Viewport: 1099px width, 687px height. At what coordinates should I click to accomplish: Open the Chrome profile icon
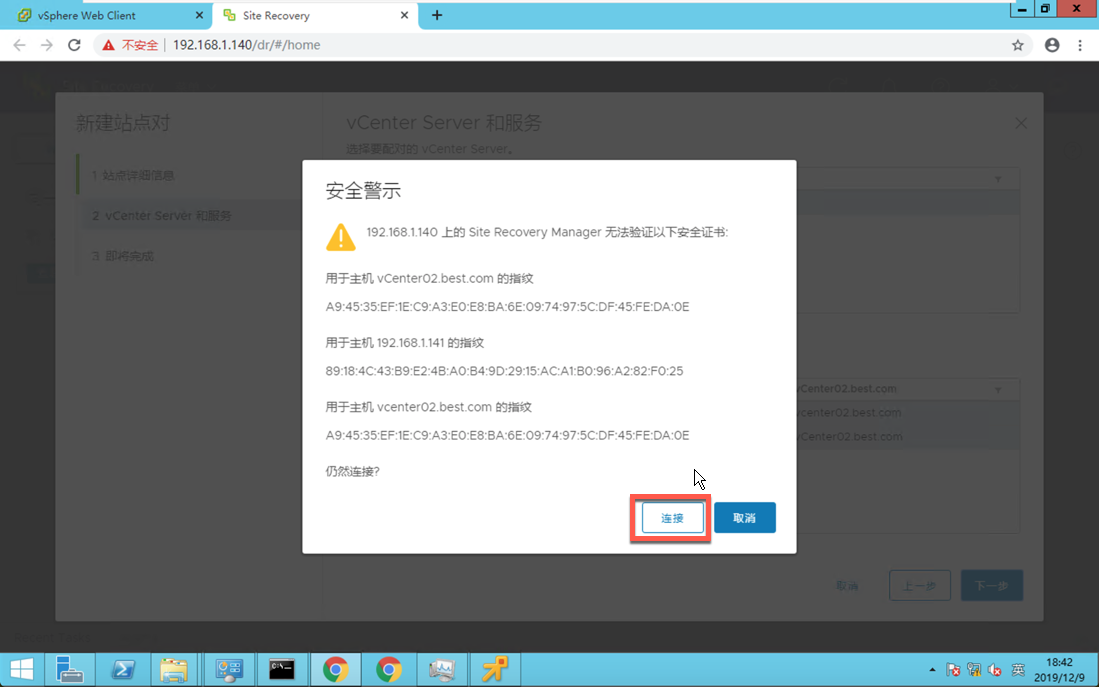[1052, 45]
